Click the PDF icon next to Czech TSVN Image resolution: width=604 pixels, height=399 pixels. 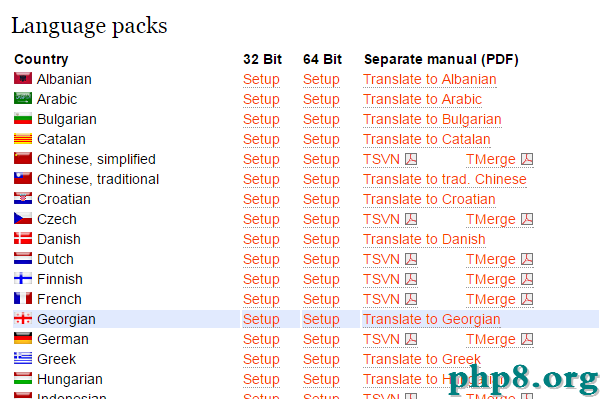point(411,219)
